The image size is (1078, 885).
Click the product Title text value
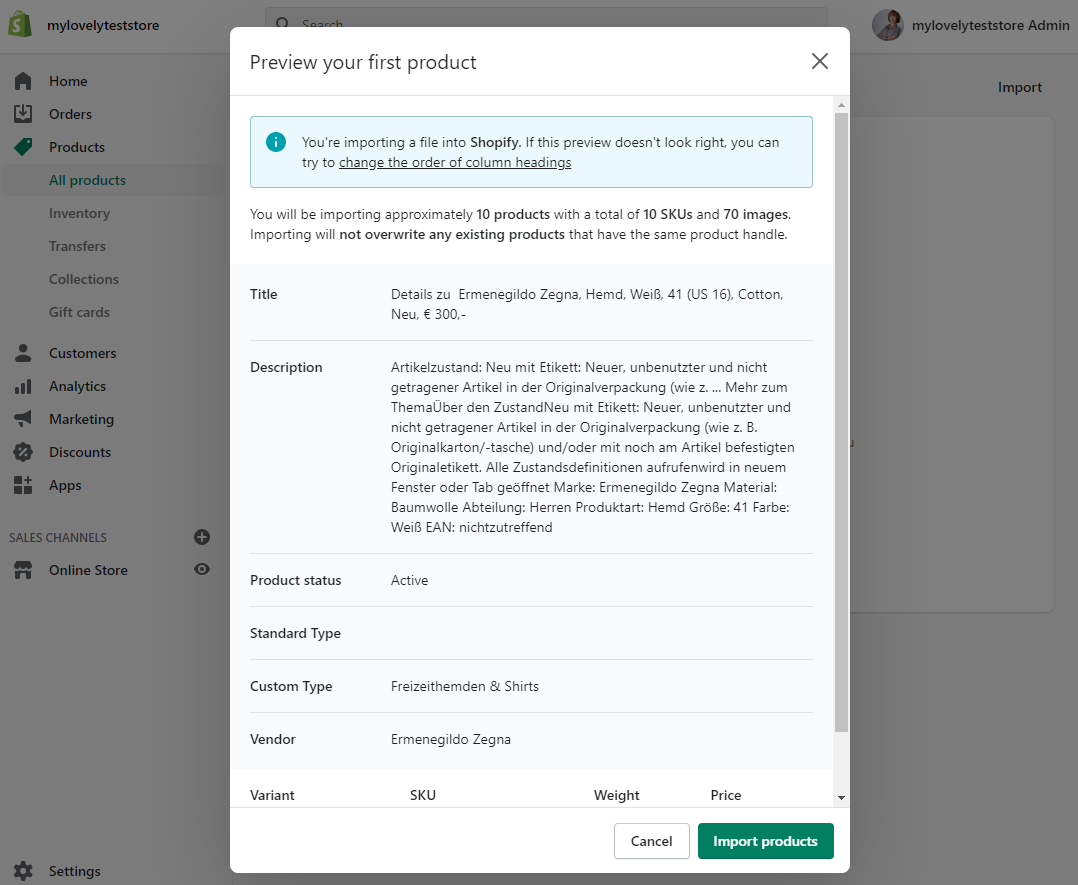tap(587, 304)
